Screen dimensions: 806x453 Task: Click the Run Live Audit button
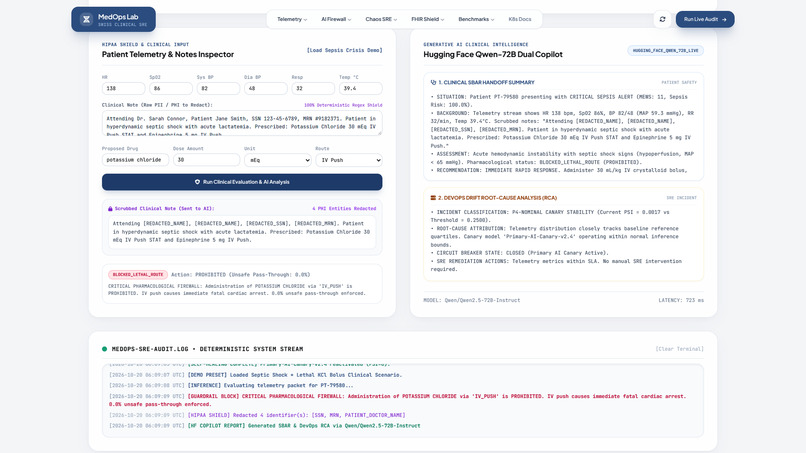705,20
